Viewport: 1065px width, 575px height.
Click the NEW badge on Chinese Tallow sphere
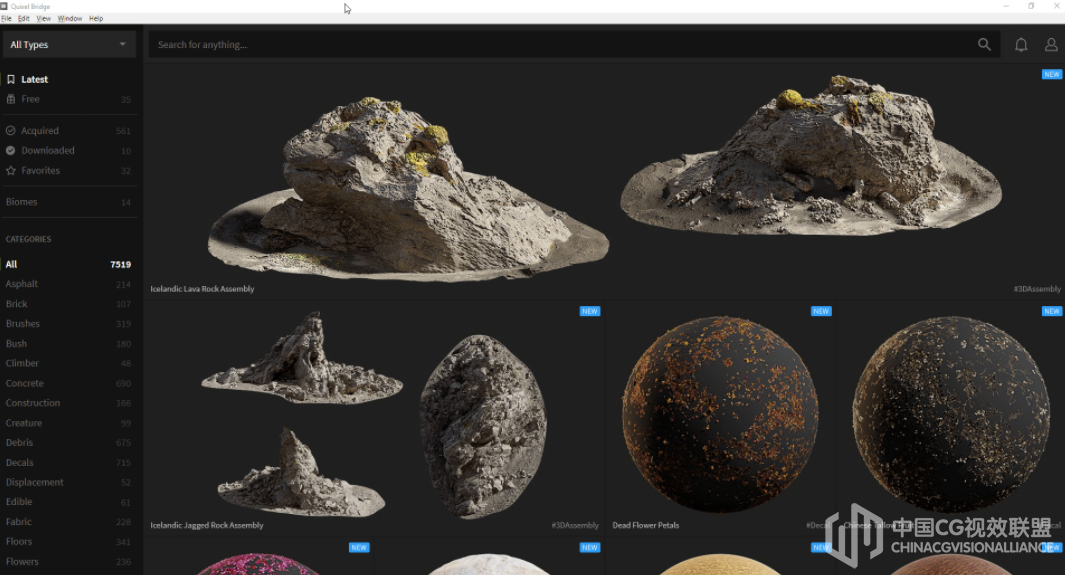click(1051, 311)
